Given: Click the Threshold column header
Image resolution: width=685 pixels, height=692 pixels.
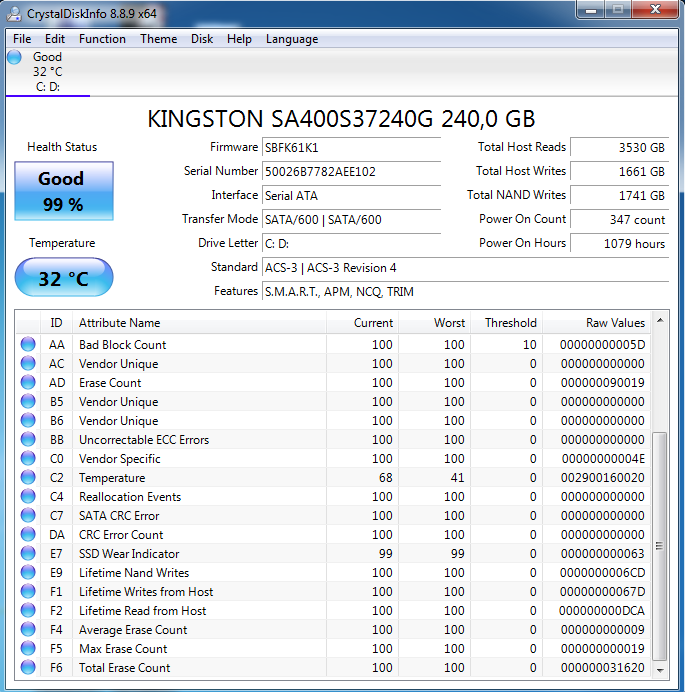Looking at the screenshot, I should click(506, 323).
